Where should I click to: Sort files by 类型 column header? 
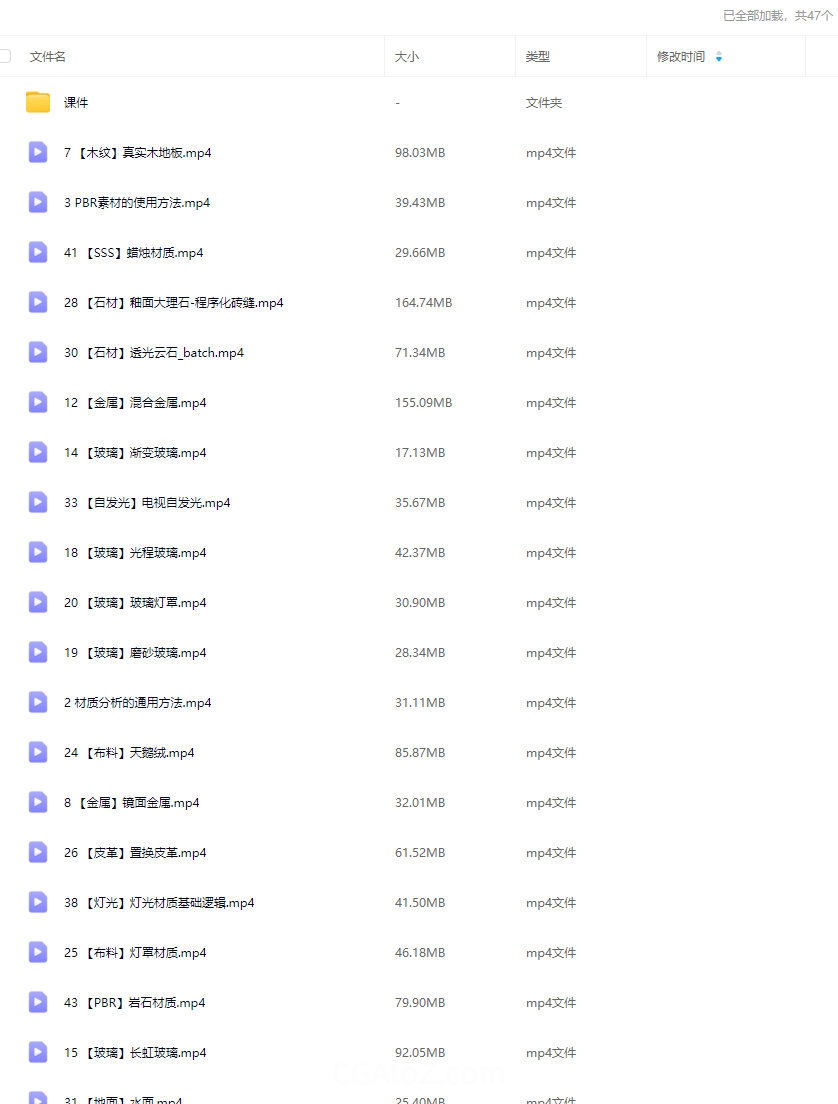(537, 56)
